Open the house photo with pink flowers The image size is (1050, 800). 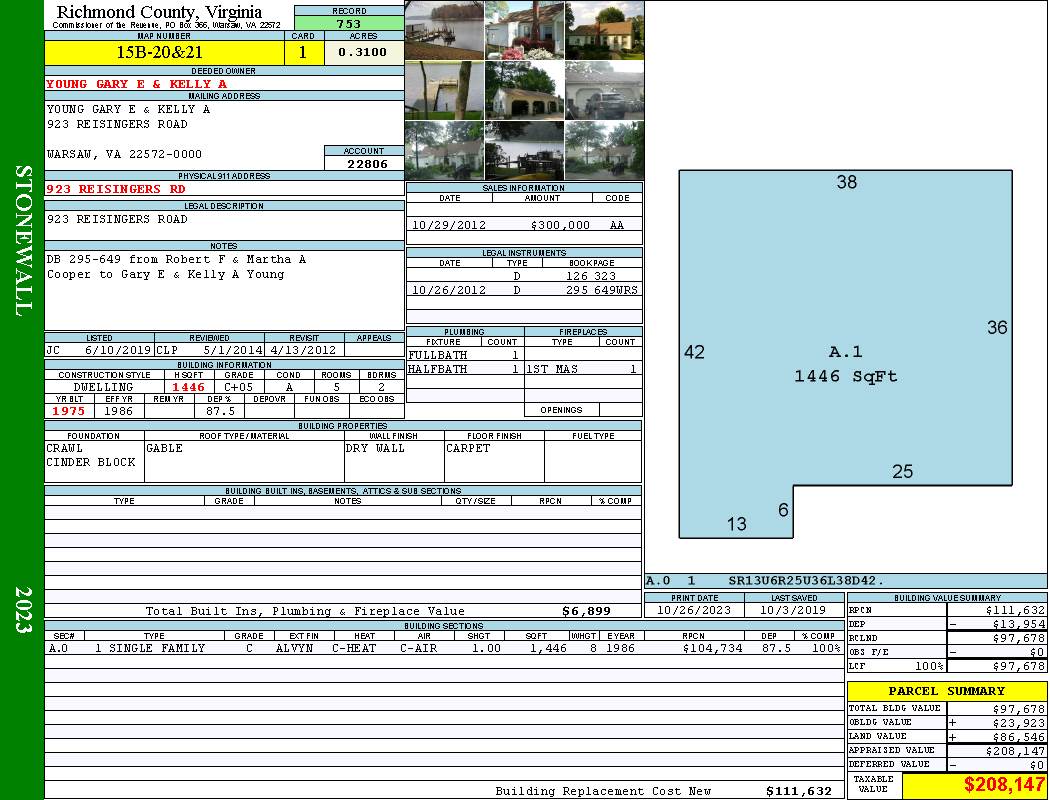524,30
